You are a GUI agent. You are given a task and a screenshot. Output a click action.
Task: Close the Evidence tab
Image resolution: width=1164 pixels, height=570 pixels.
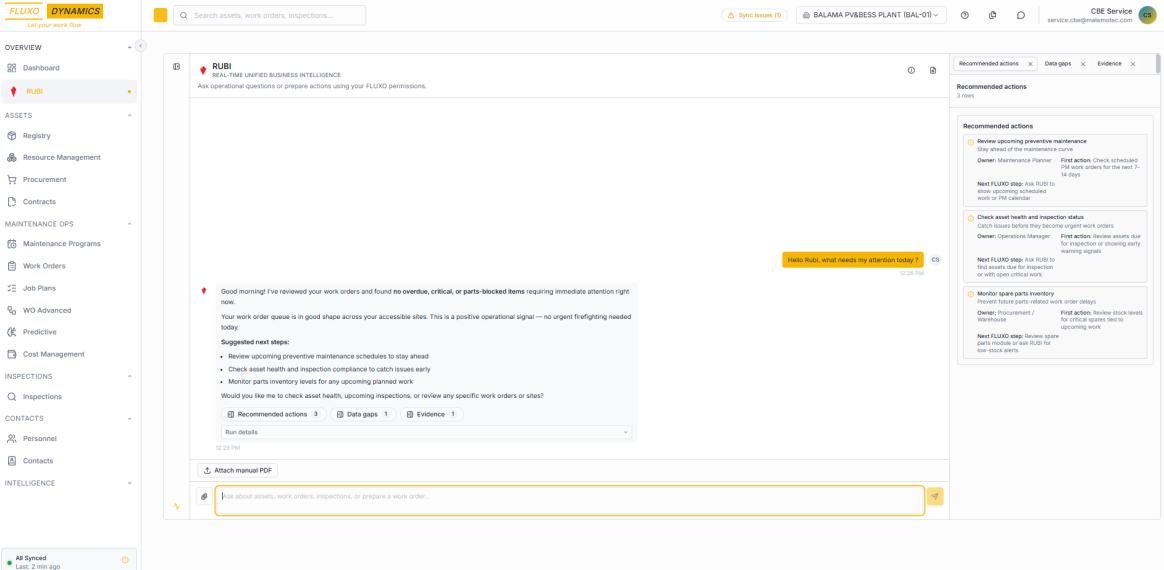(1133, 65)
